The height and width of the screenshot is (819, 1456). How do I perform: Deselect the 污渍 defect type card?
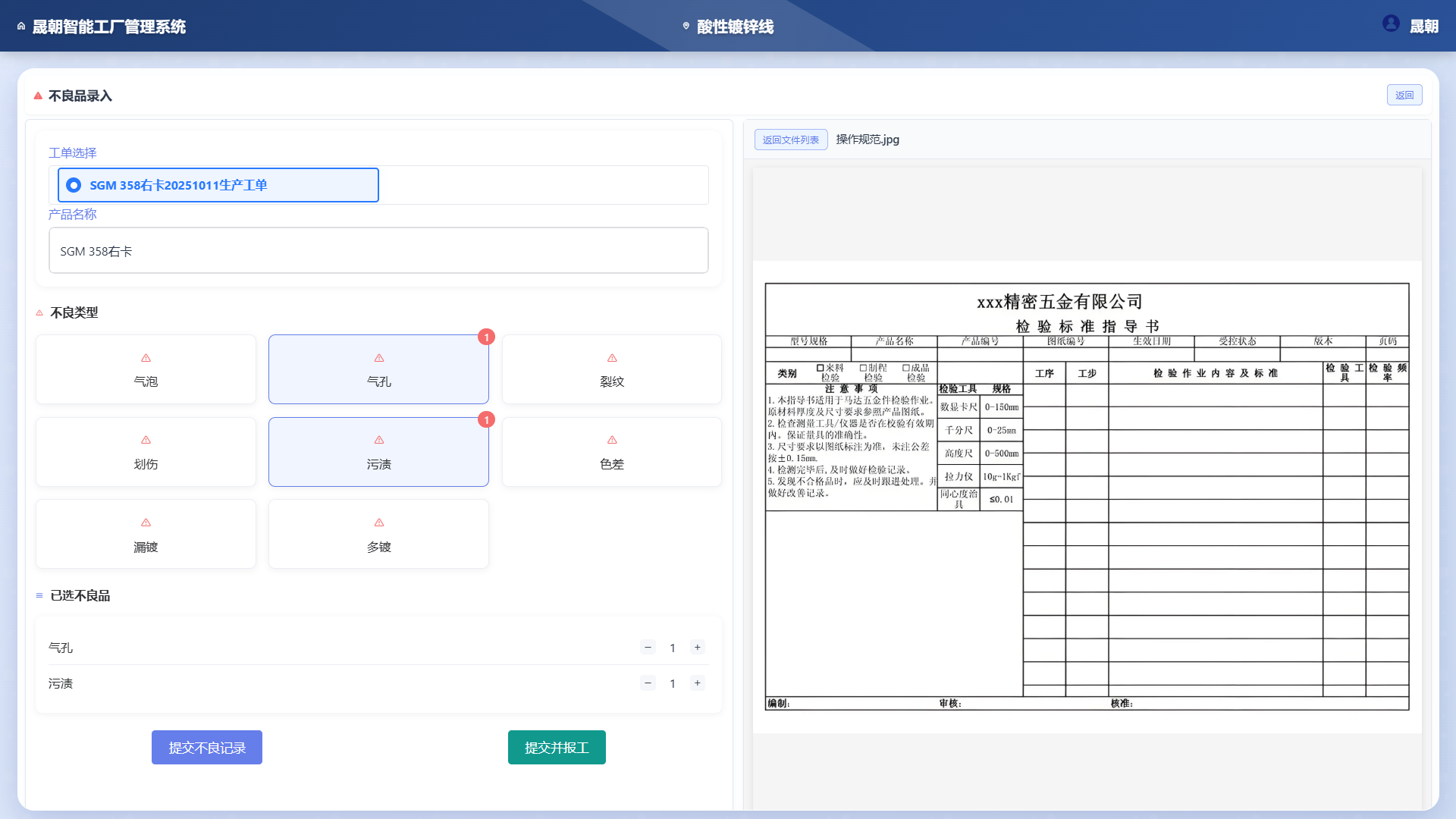tap(378, 452)
